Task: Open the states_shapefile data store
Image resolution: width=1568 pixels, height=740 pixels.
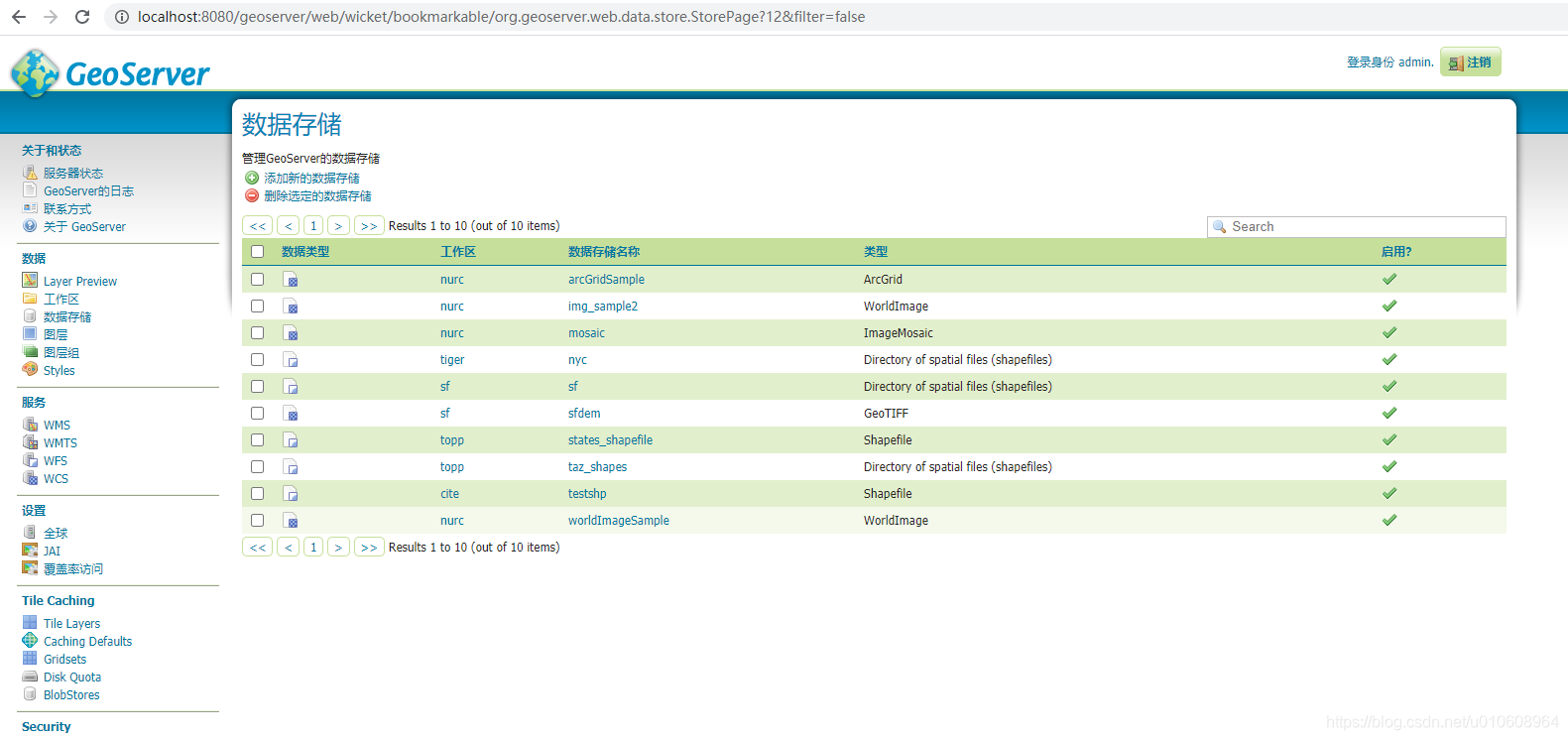Action: pos(610,440)
